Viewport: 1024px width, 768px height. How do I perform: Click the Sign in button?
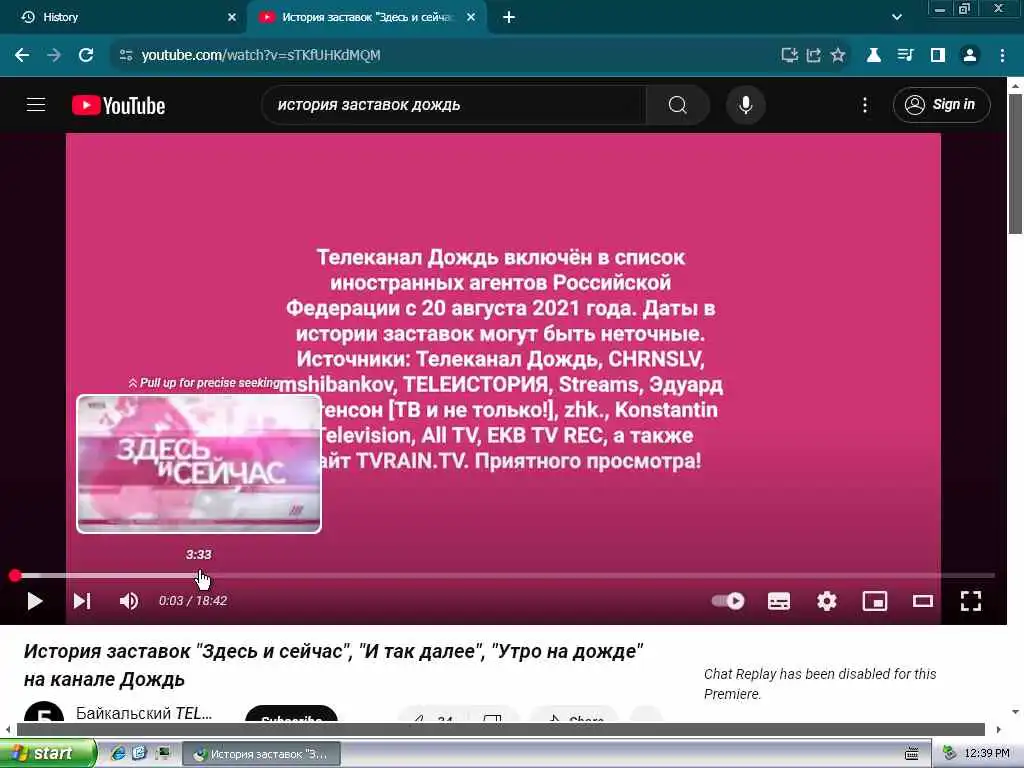[x=941, y=104]
